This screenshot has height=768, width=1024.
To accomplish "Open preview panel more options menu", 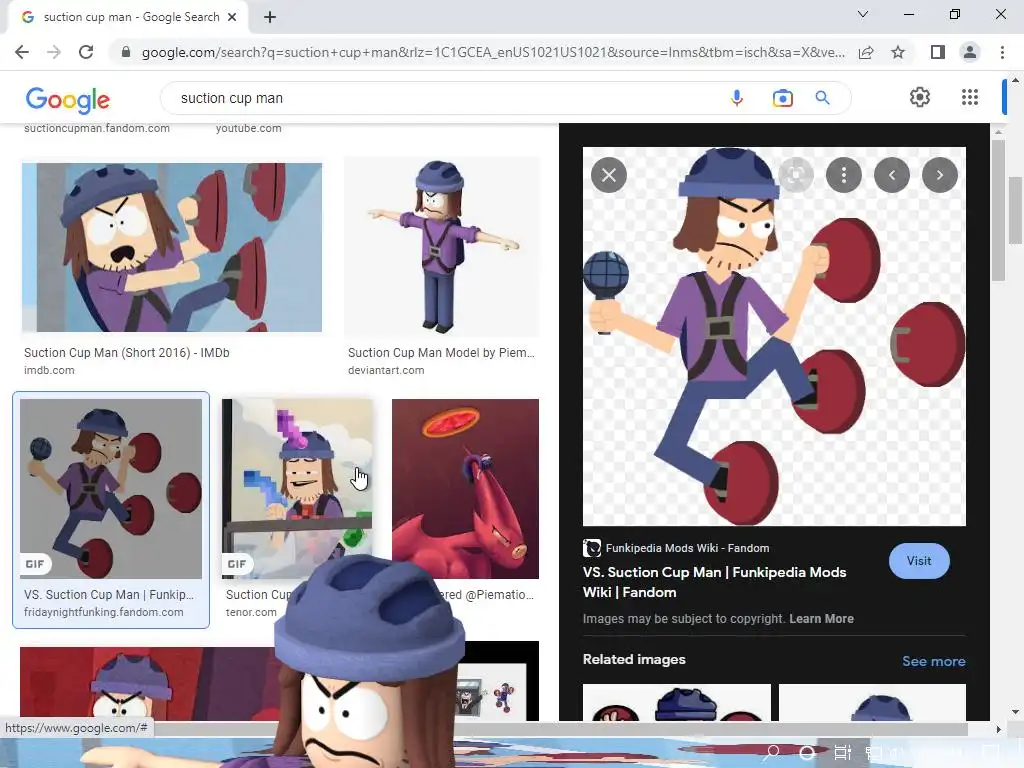I will 844,175.
